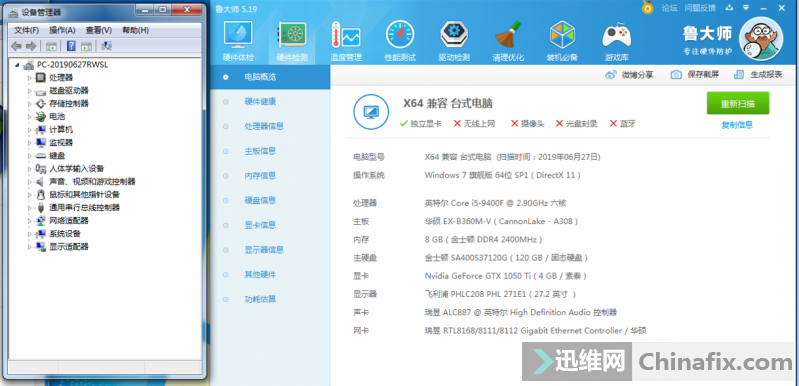Open the 鲁大师 main menu dropdown arrow

tap(746, 8)
